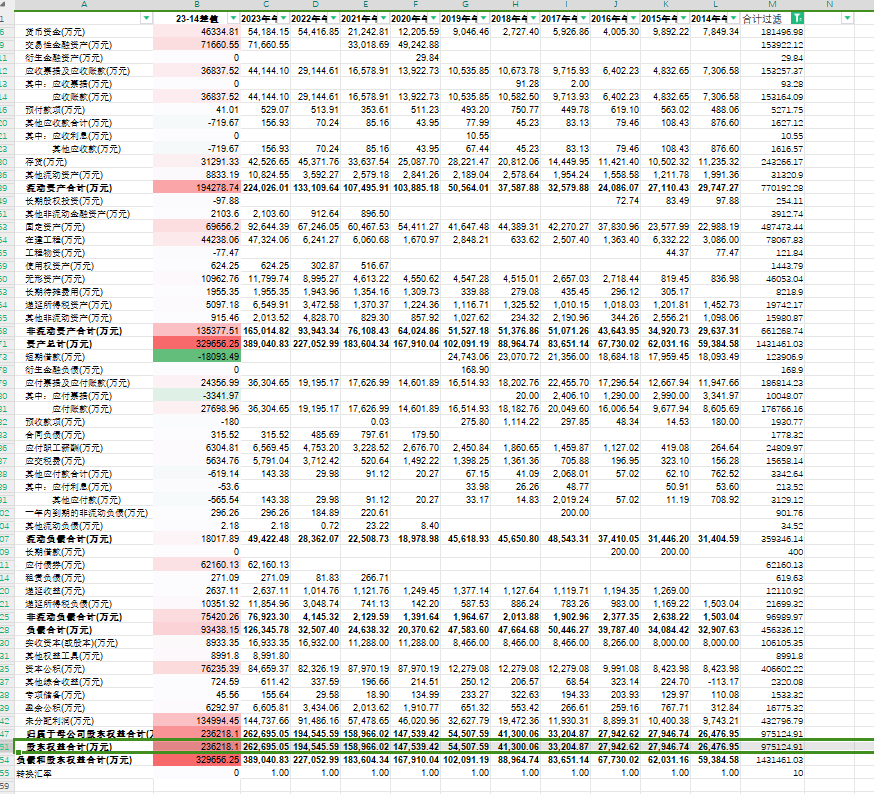The width and height of the screenshot is (874, 794).
Task: Select the 存货(万元) label cell
Action: 84,162
